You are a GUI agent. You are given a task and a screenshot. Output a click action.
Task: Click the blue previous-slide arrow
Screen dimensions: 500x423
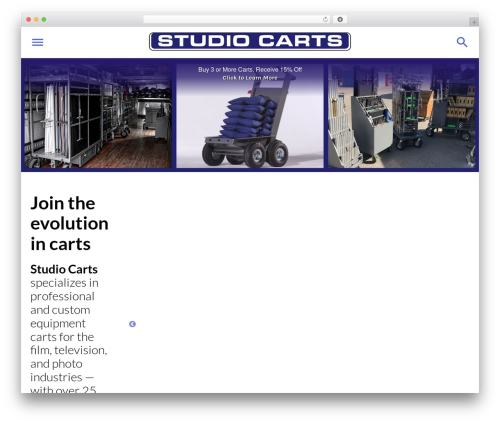point(132,324)
